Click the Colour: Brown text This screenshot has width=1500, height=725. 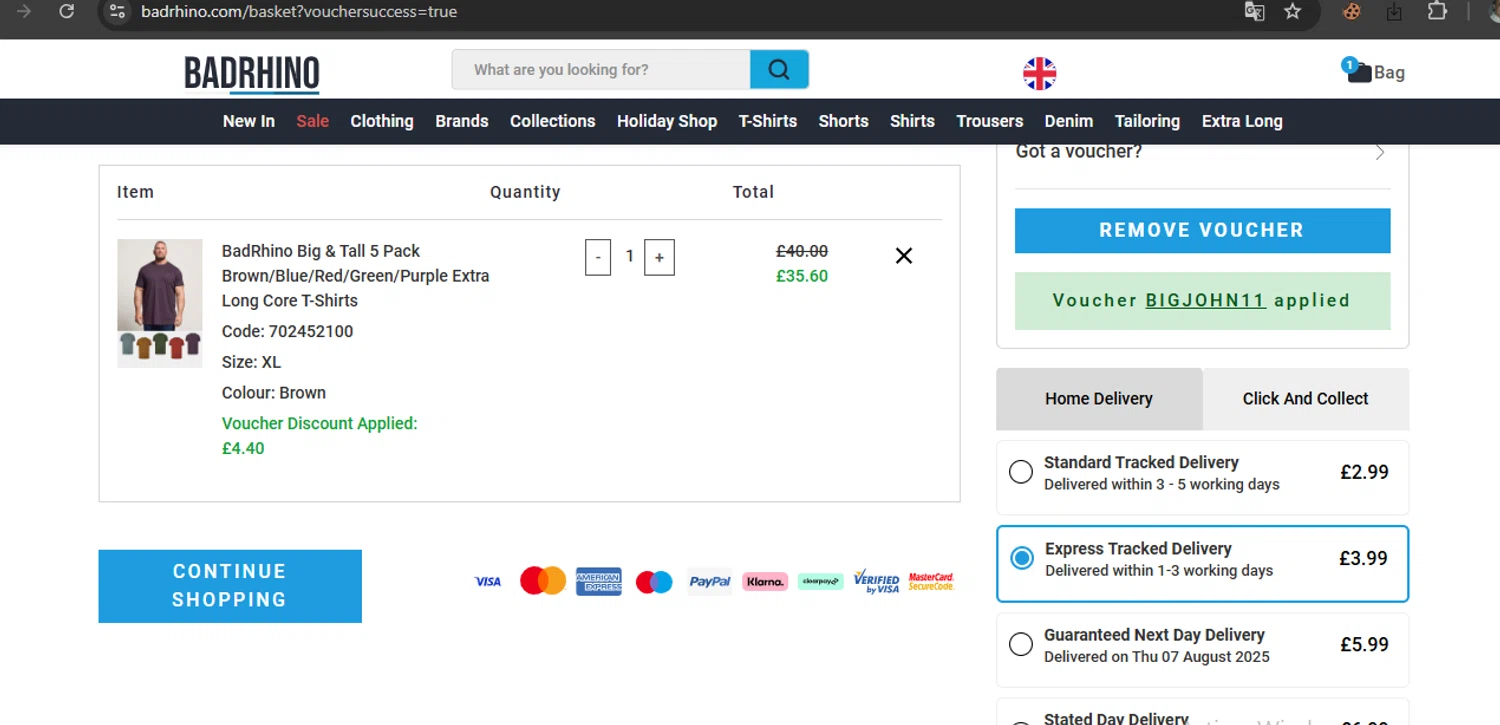[274, 393]
